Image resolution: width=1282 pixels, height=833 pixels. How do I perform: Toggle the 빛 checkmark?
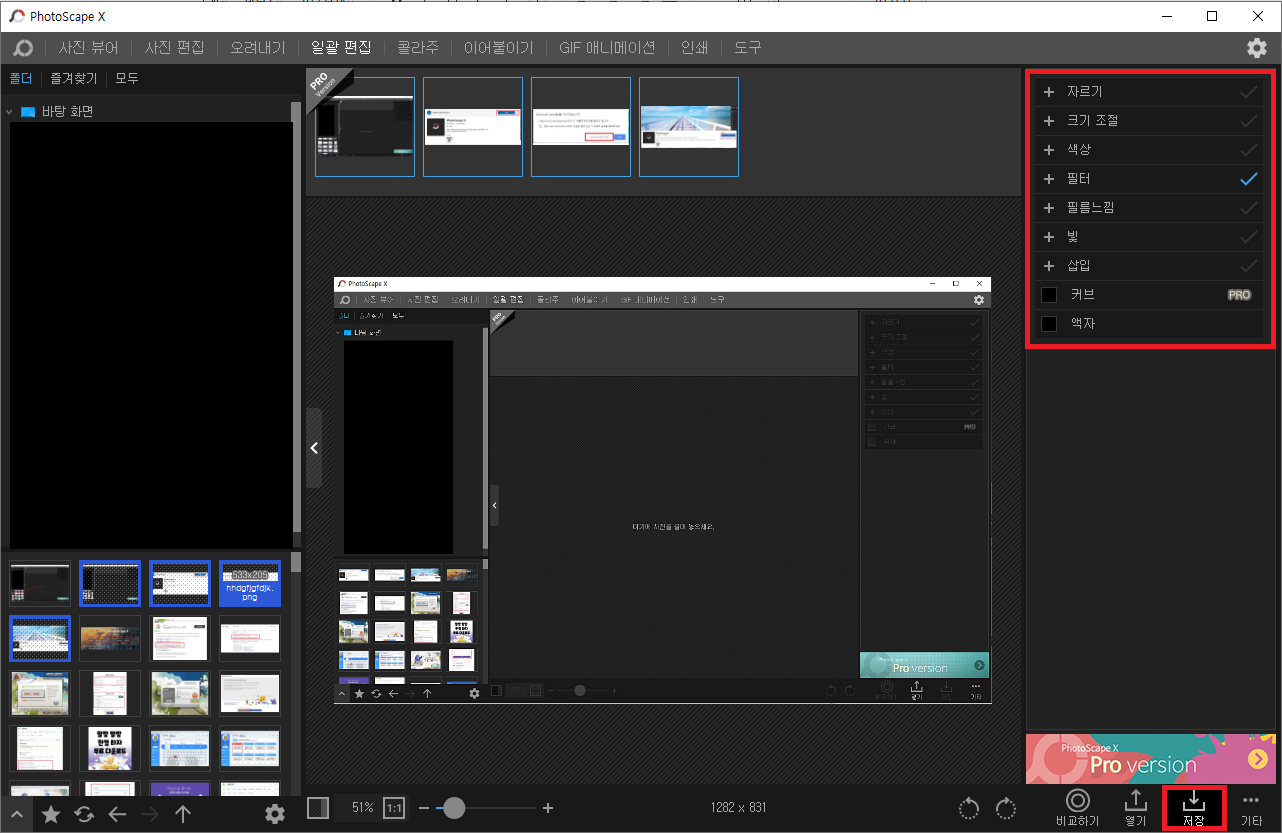[1248, 237]
